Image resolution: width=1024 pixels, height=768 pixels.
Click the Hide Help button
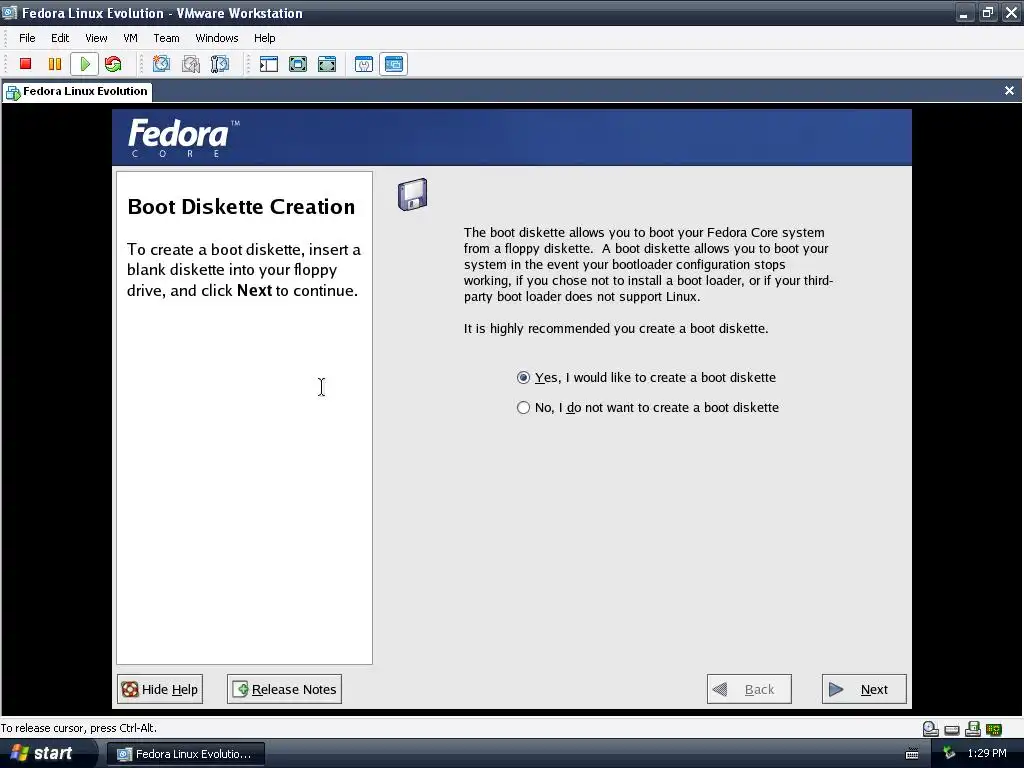pyautogui.click(x=160, y=689)
